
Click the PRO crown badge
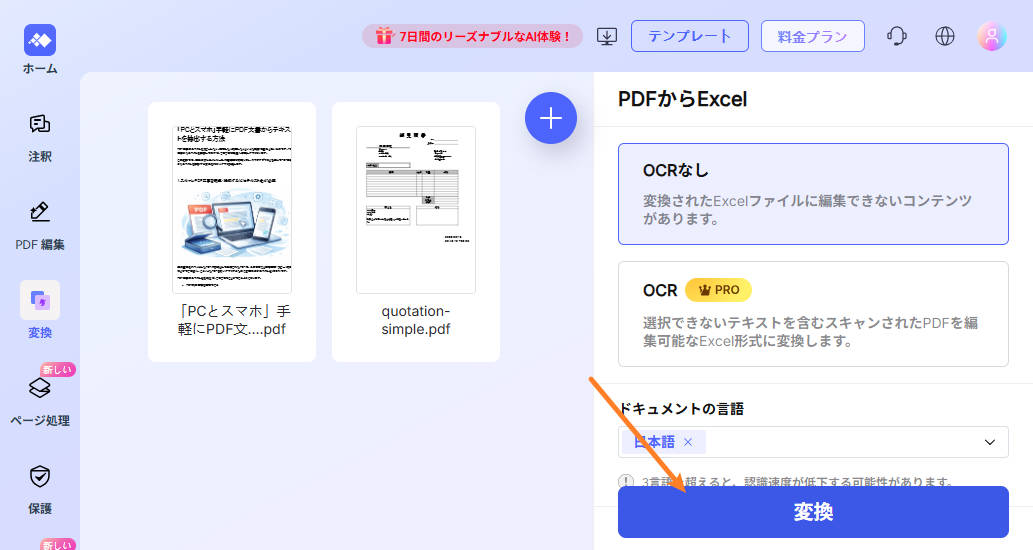(718, 290)
